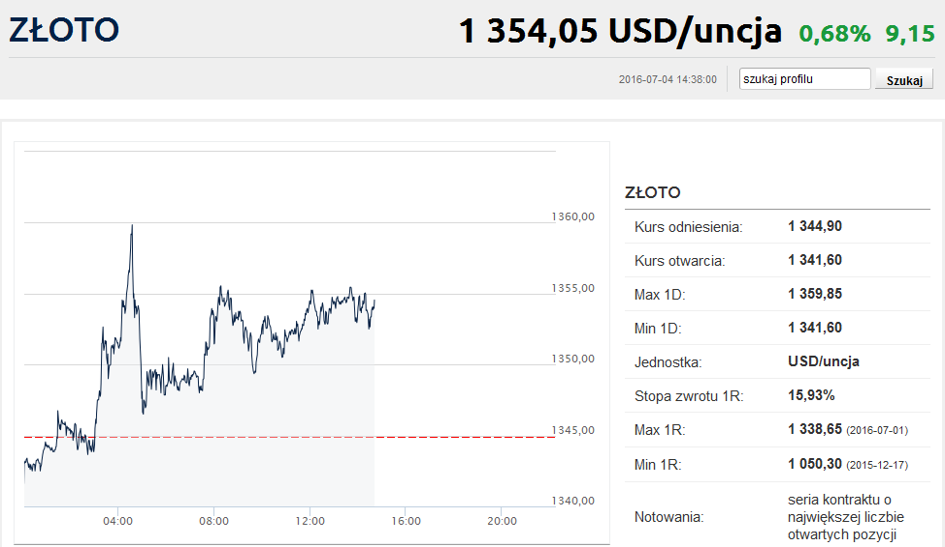Click the green 0,68% change value
Image resolution: width=945 pixels, height=547 pixels.
835,34
